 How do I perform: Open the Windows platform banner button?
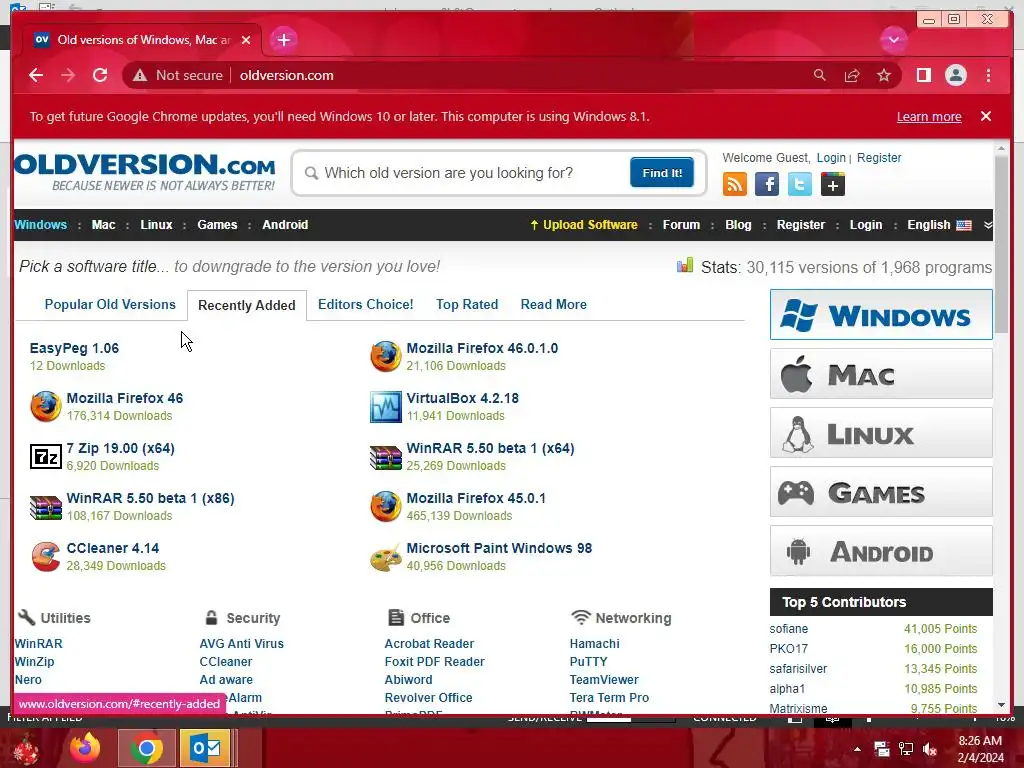[881, 315]
